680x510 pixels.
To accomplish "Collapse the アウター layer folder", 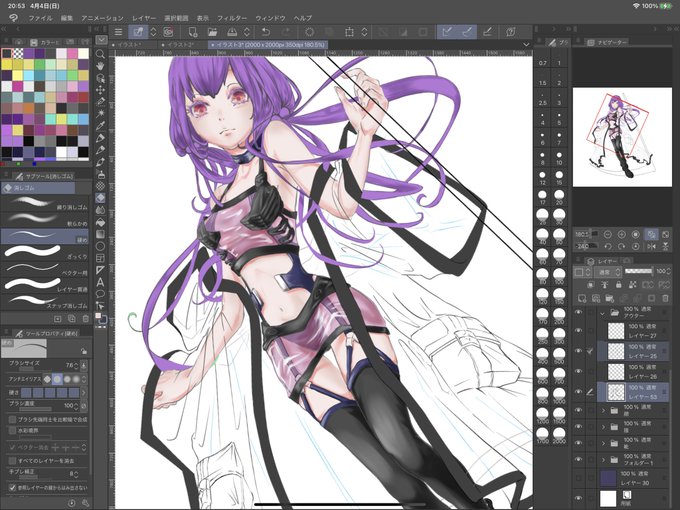I will 602,313.
